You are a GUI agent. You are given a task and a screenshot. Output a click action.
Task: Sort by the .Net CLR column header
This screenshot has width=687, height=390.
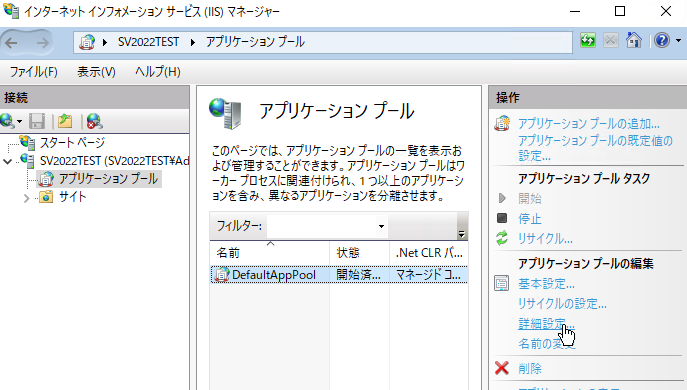tap(429, 253)
